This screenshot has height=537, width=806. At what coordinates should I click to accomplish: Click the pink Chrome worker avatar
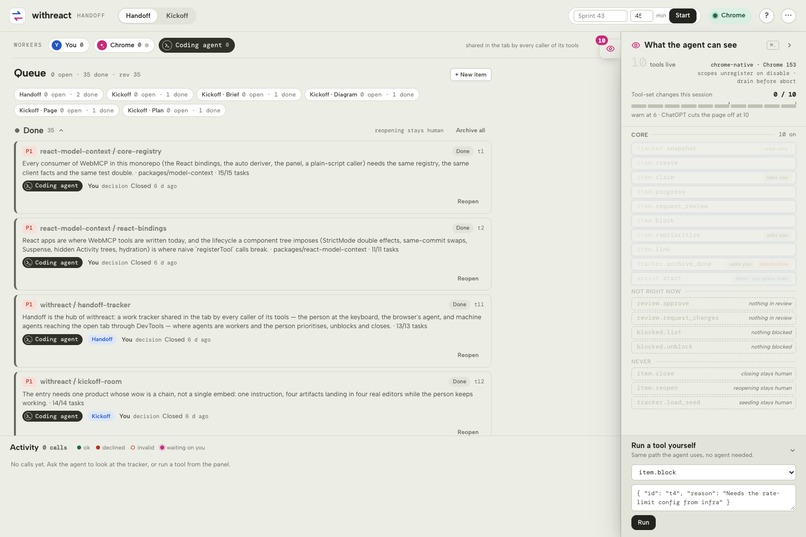[x=102, y=45]
